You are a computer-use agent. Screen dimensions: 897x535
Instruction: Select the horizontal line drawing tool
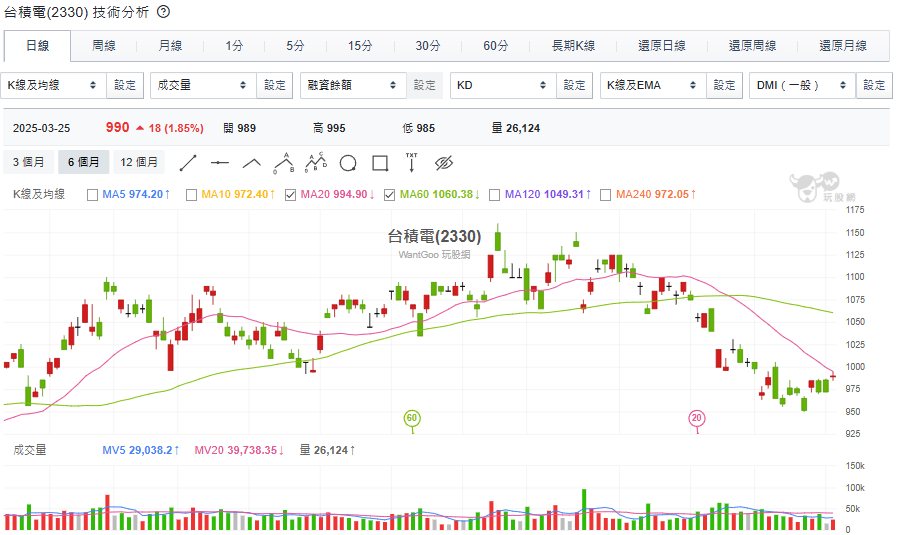point(220,162)
